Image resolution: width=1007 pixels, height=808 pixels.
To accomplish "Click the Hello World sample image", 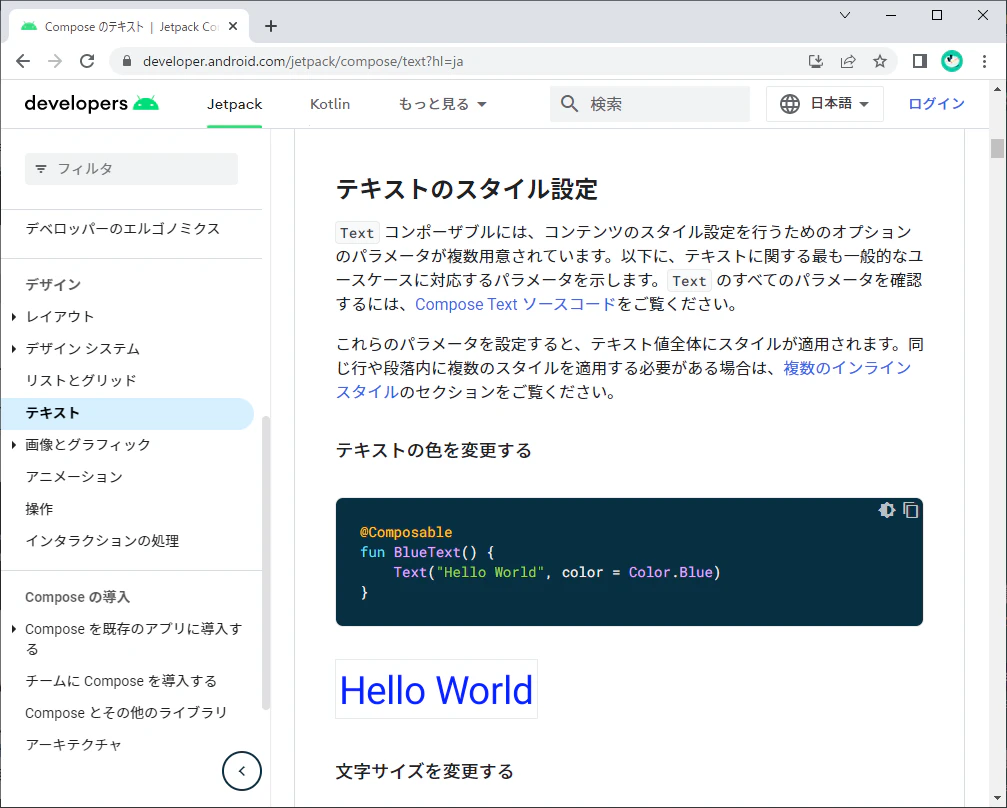I will click(436, 689).
